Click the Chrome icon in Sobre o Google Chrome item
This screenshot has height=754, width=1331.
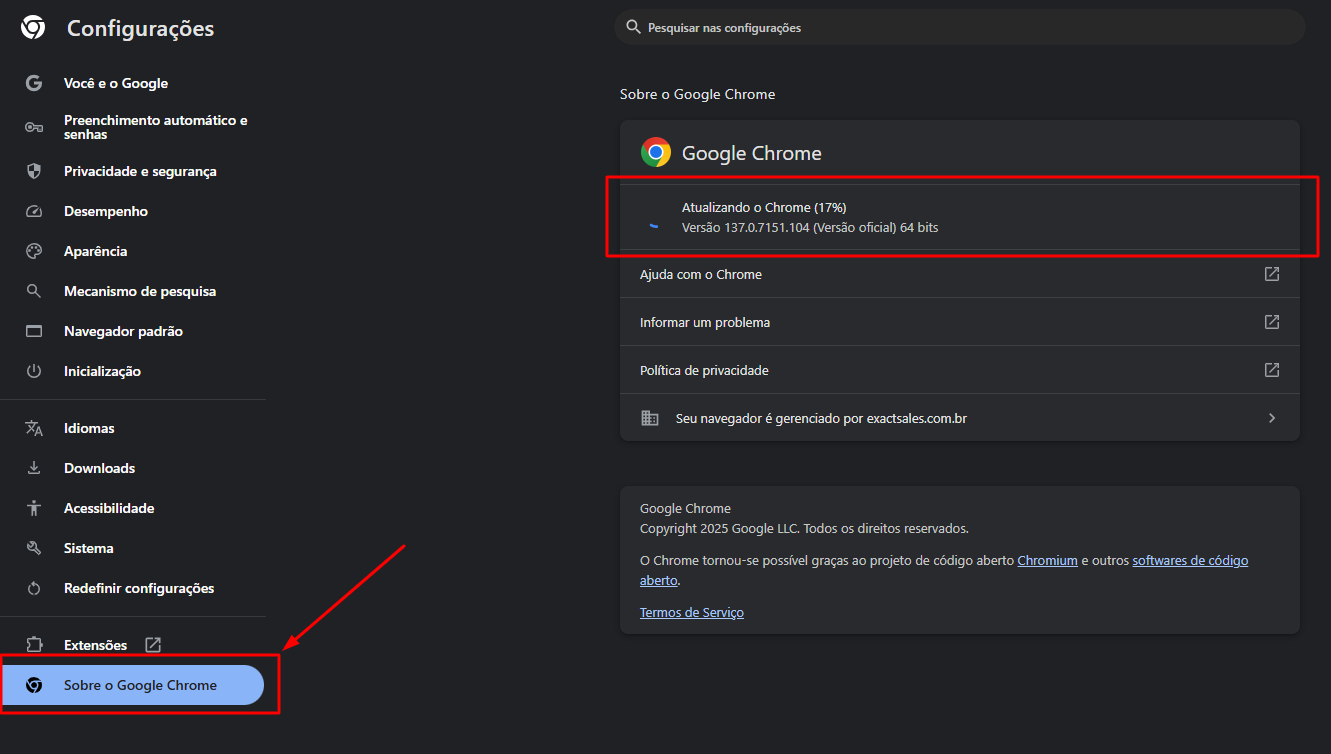(34, 685)
